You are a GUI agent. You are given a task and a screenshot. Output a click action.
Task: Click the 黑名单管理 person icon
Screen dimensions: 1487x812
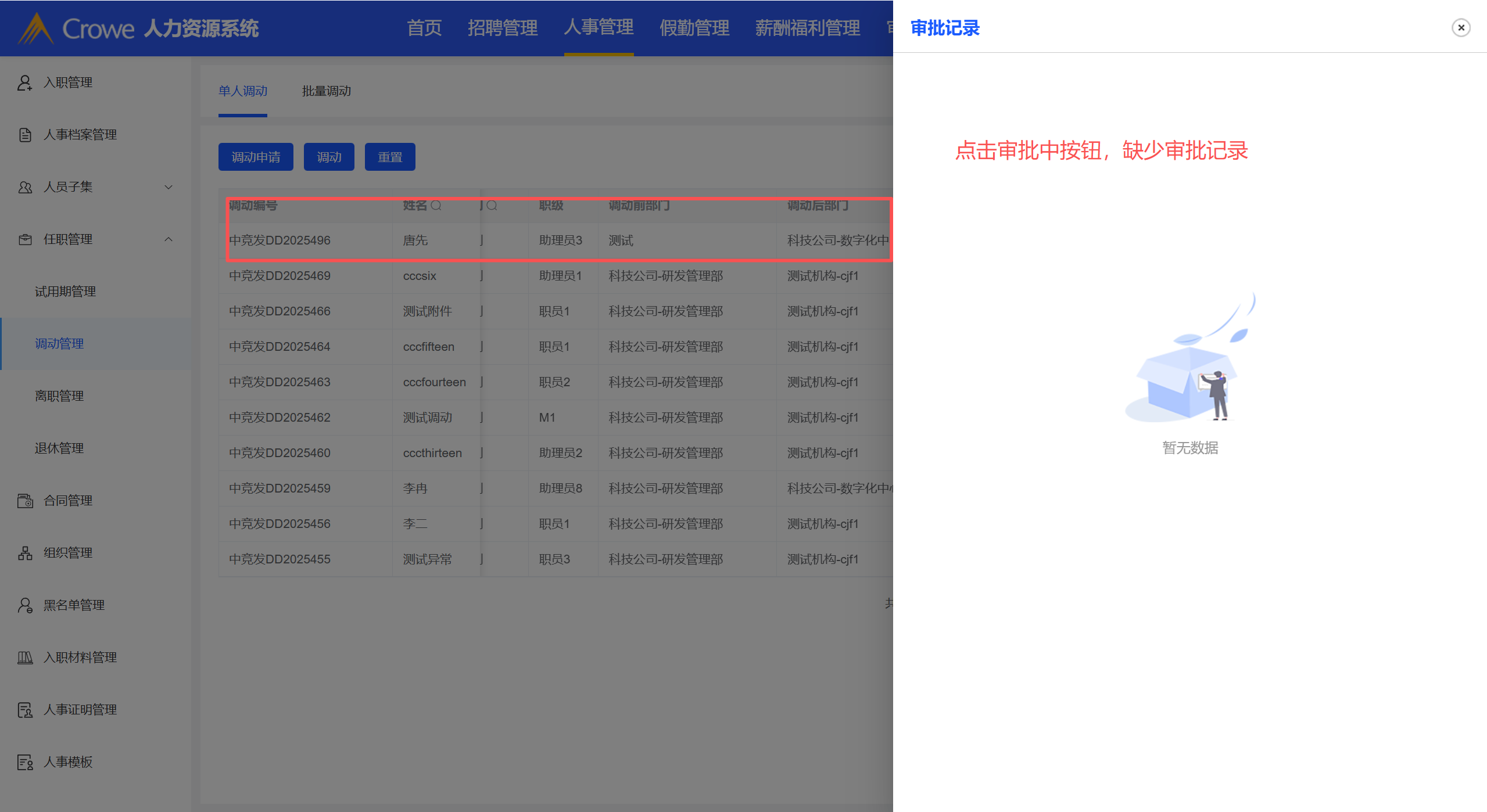pos(25,605)
